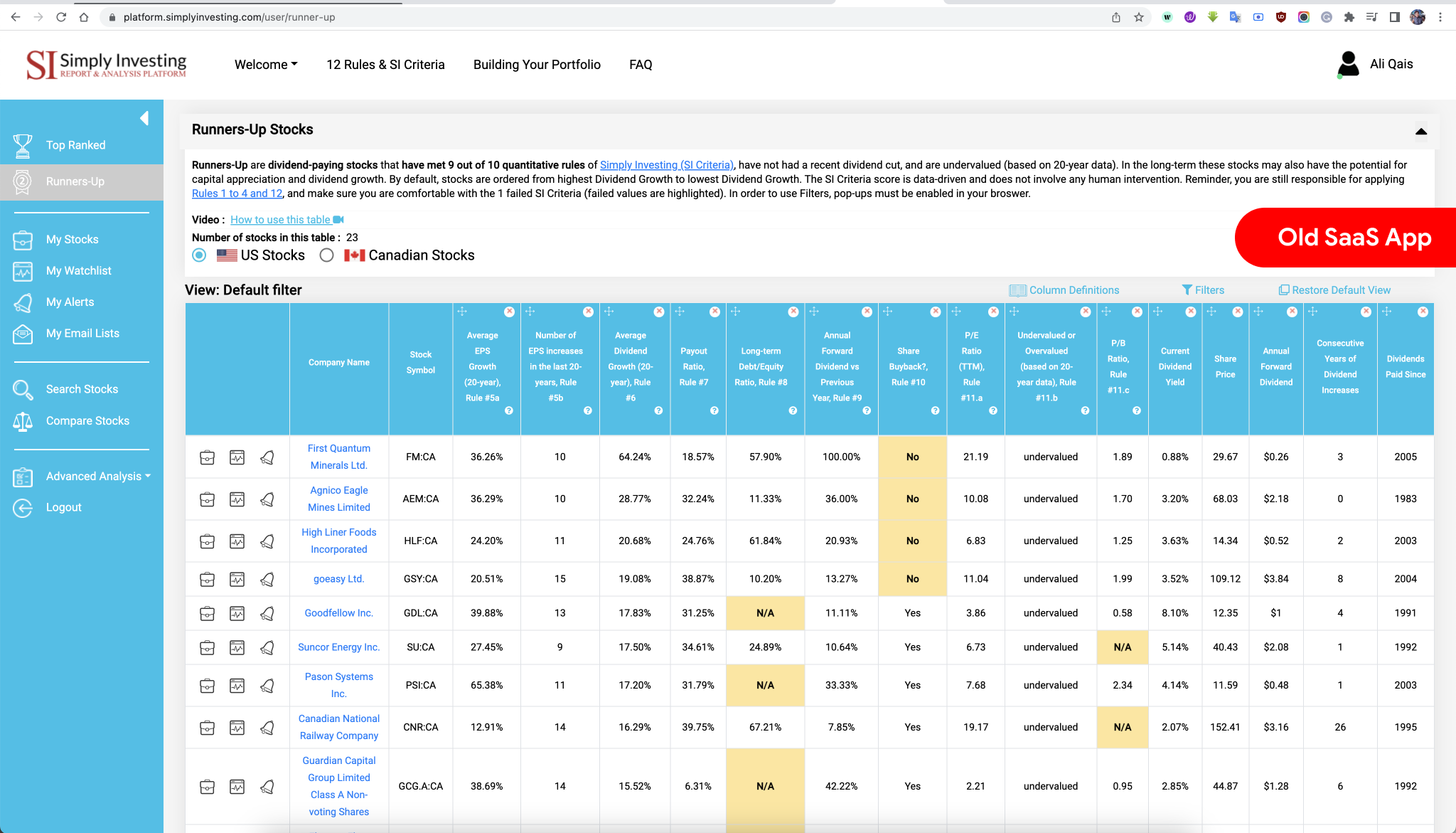1456x833 pixels.
Task: Collapse the left sidebar with arrow icon
Action: [x=144, y=117]
